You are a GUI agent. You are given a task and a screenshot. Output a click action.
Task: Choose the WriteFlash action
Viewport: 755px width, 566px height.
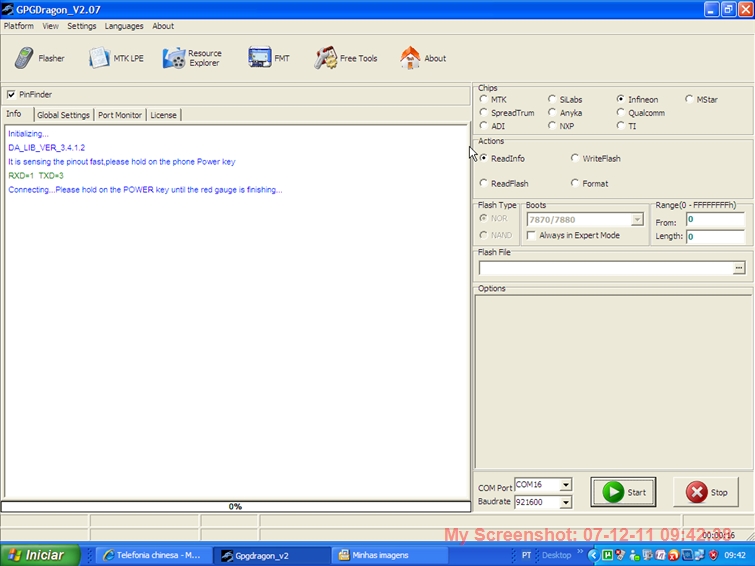(x=575, y=158)
